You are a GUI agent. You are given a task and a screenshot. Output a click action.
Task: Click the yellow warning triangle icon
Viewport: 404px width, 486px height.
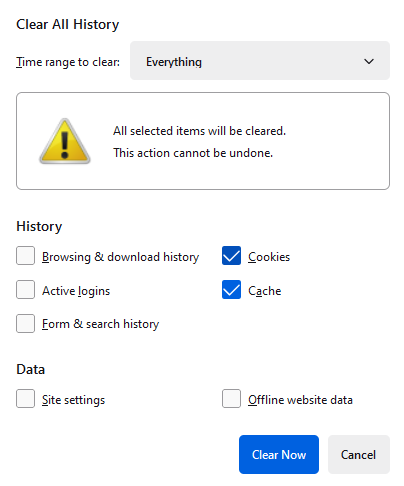65,141
